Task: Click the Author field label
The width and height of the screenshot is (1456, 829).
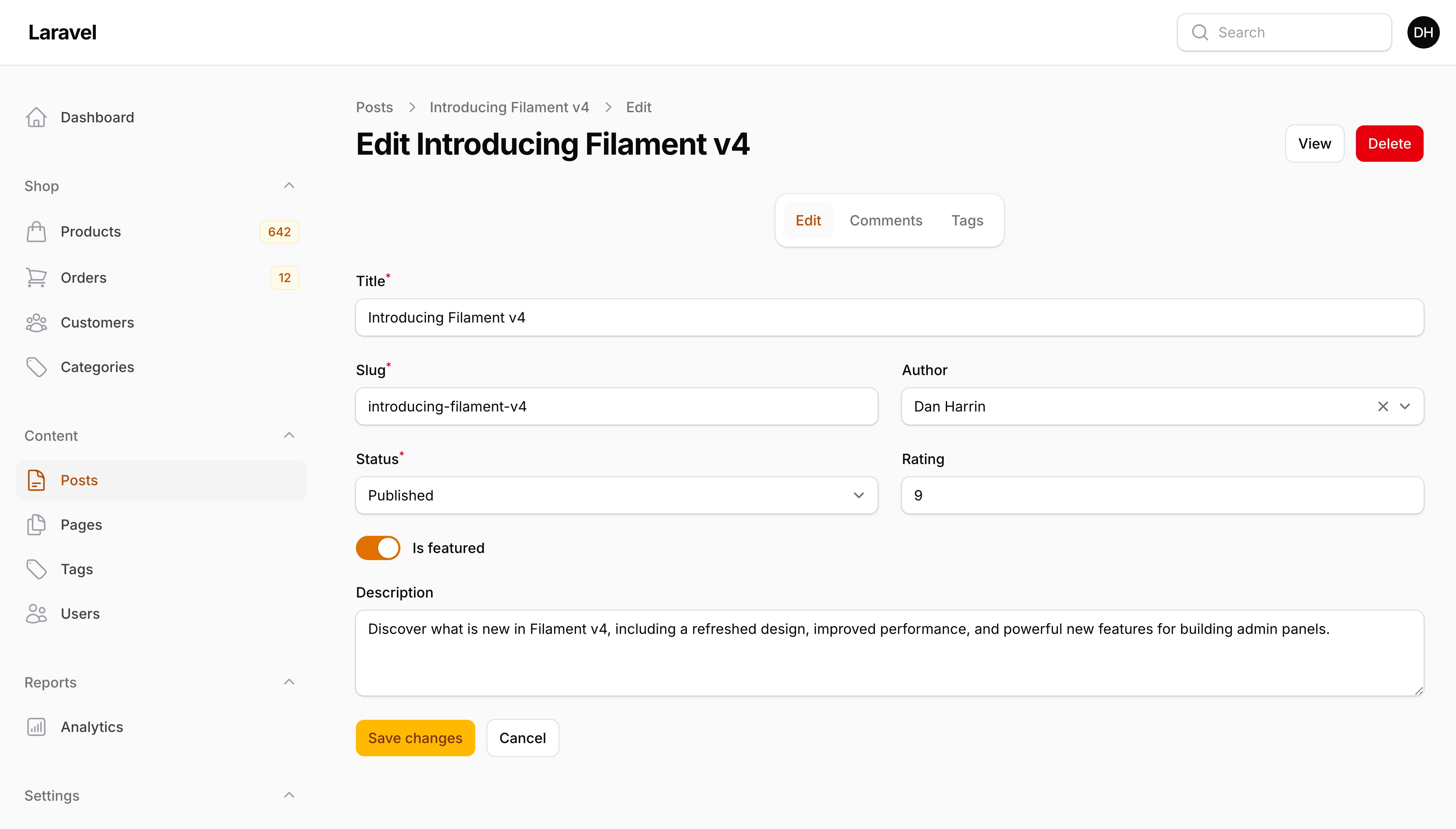Action: [x=925, y=370]
